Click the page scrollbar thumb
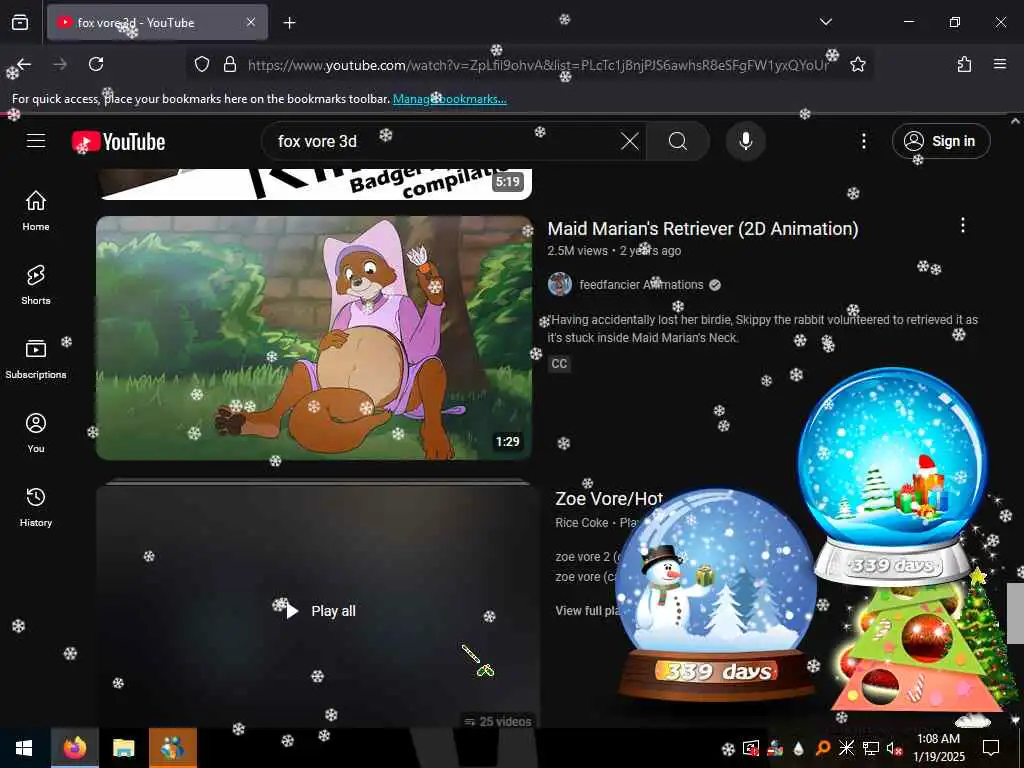Image resolution: width=1024 pixels, height=768 pixels. (x=1015, y=613)
